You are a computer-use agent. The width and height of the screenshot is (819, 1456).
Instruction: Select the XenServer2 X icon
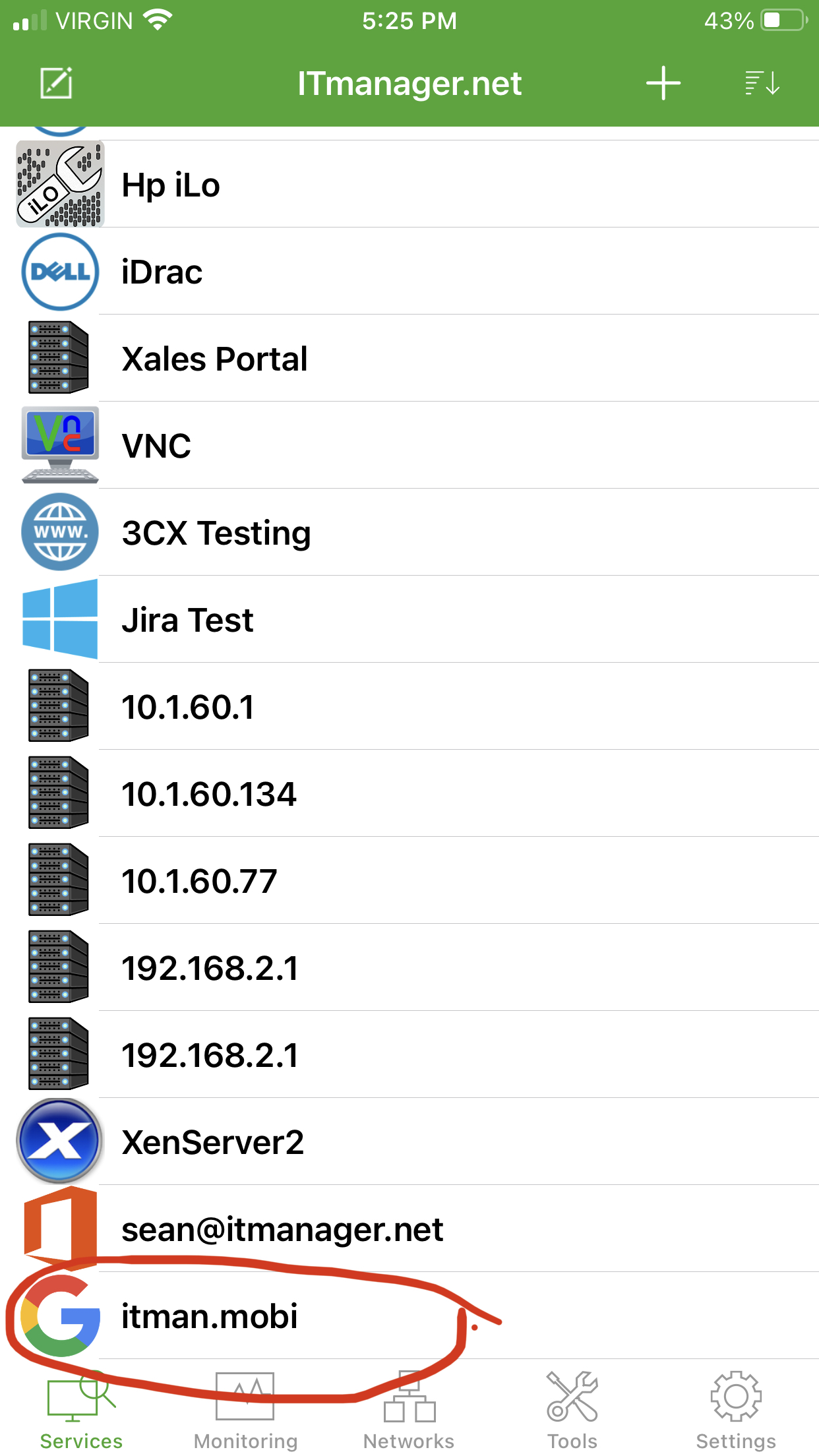(60, 1141)
